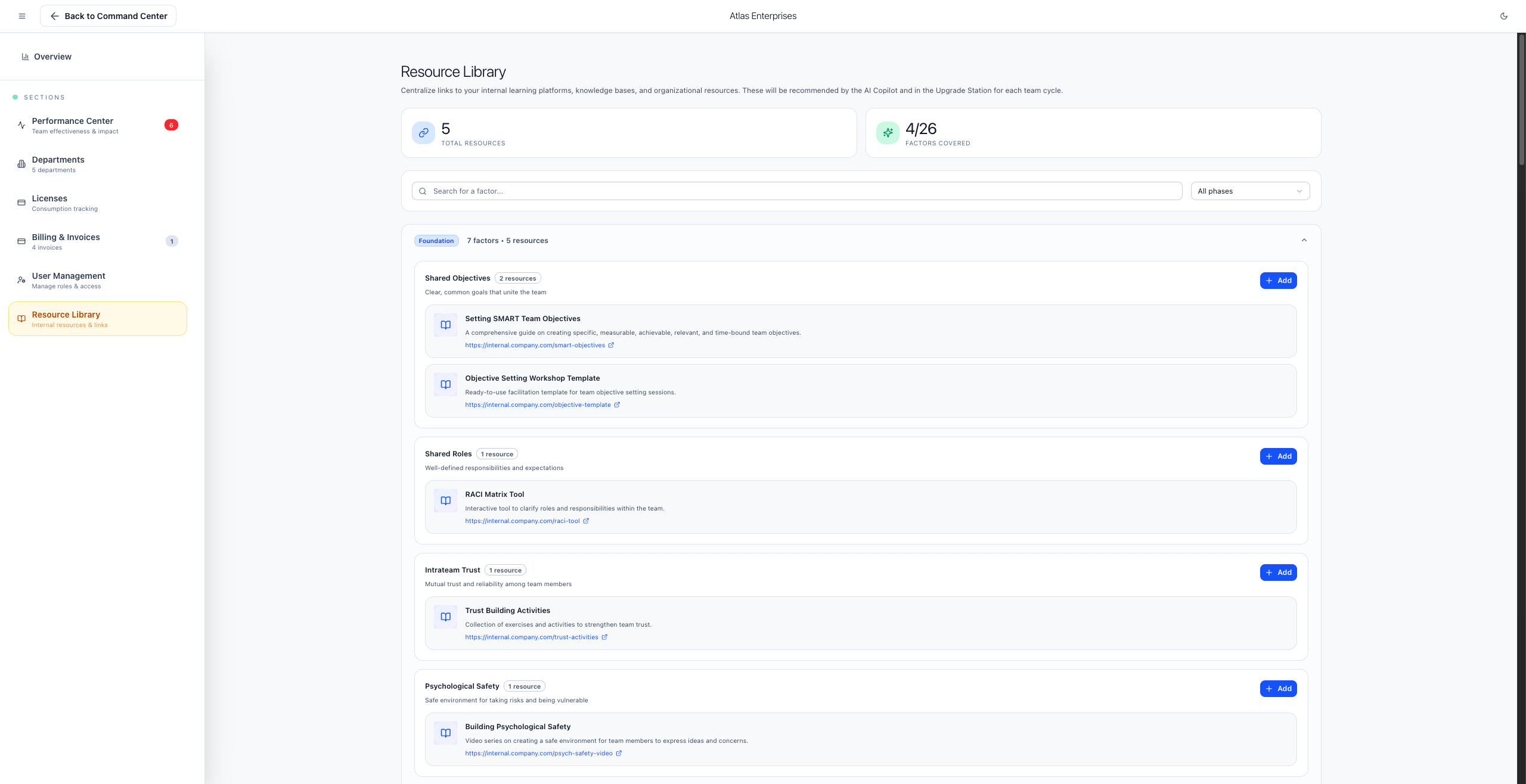Click the Performance Center pulse icon
The width and height of the screenshot is (1526, 784).
pyautogui.click(x=21, y=125)
